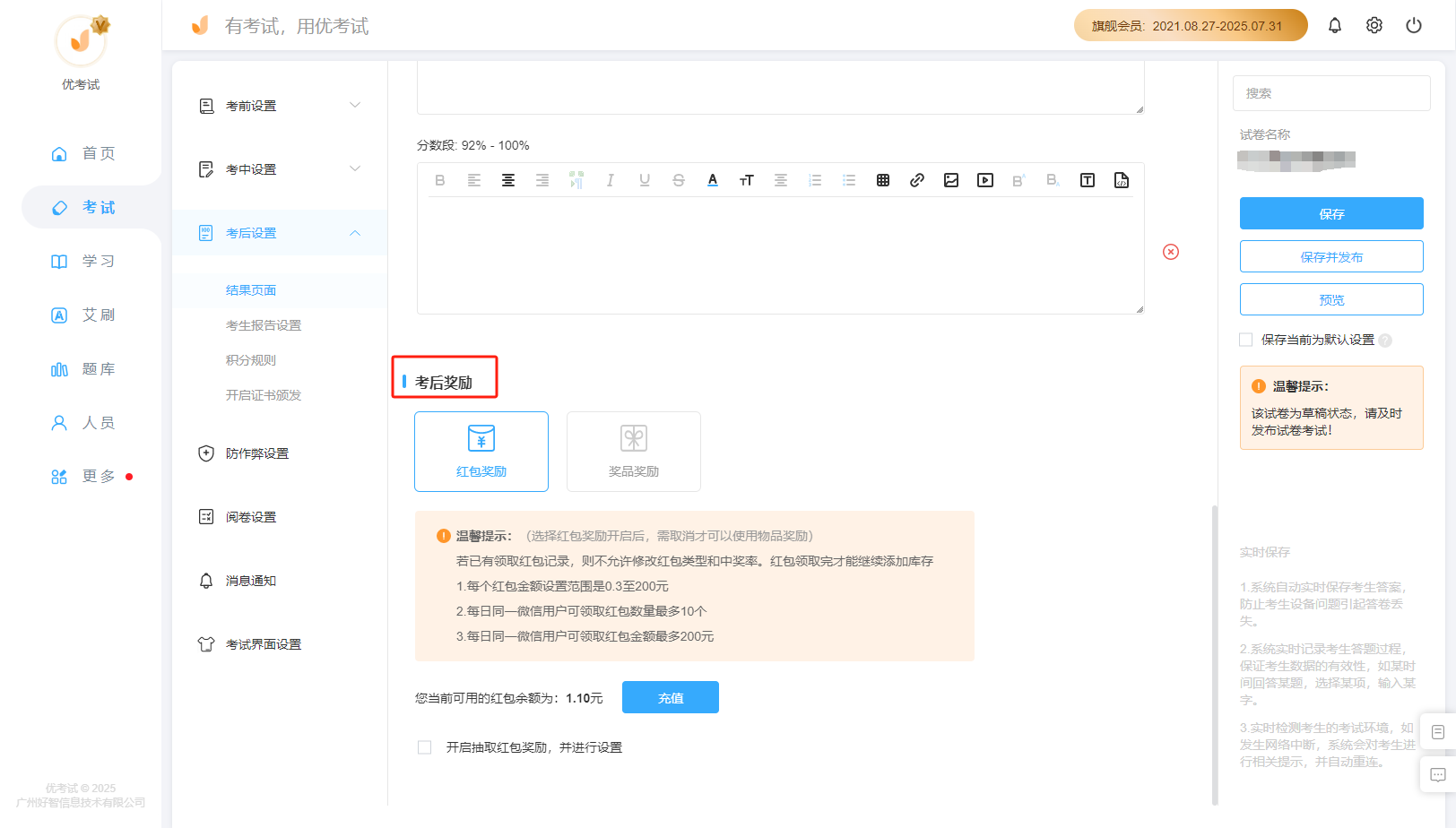The width and height of the screenshot is (1456, 828).
Task: Enable the red packet lottery reward checkbox
Action: (425, 747)
